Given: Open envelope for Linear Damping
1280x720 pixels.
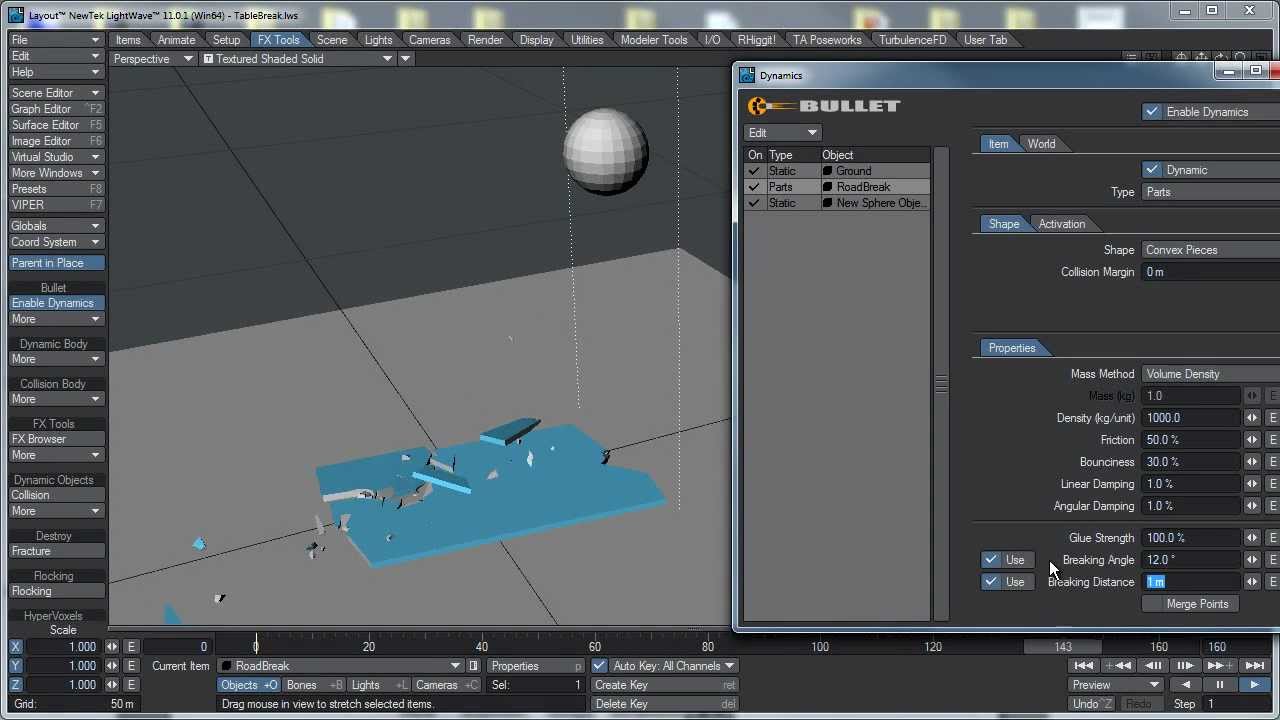Looking at the screenshot, I should pos(1273,484).
